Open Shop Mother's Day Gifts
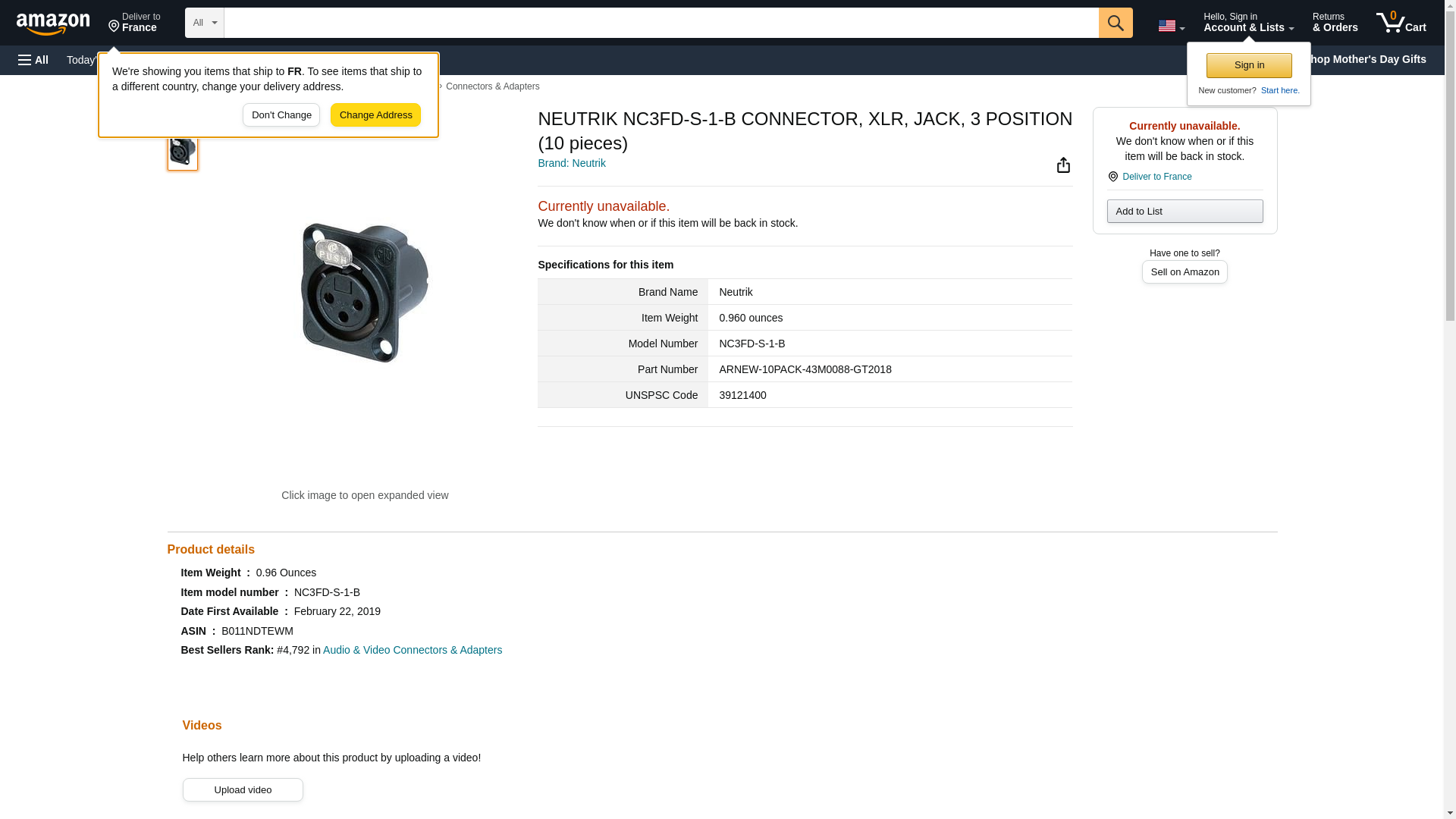The height and width of the screenshot is (819, 1456). tap(1371, 59)
